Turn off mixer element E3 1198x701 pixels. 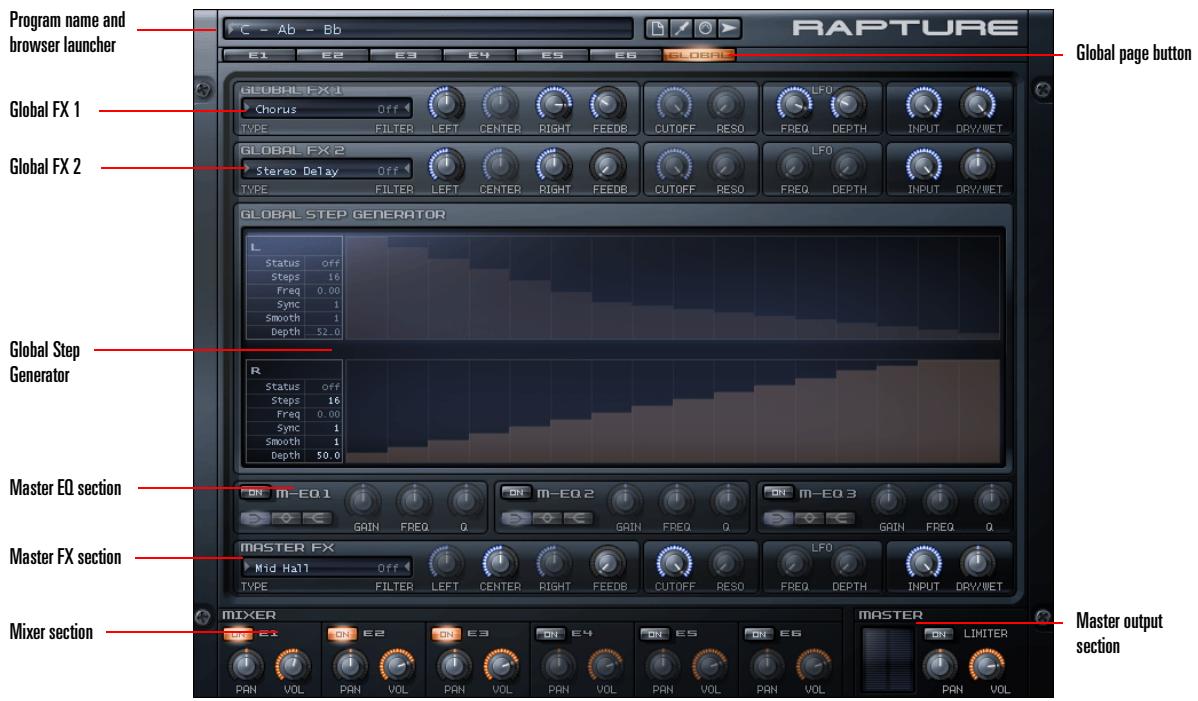(446, 634)
